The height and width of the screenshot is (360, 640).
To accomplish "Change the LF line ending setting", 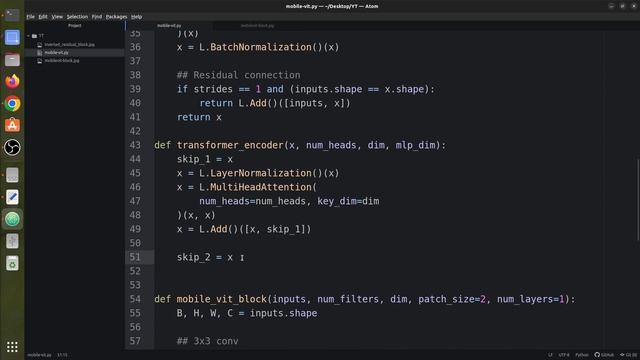I will tap(550, 355).
